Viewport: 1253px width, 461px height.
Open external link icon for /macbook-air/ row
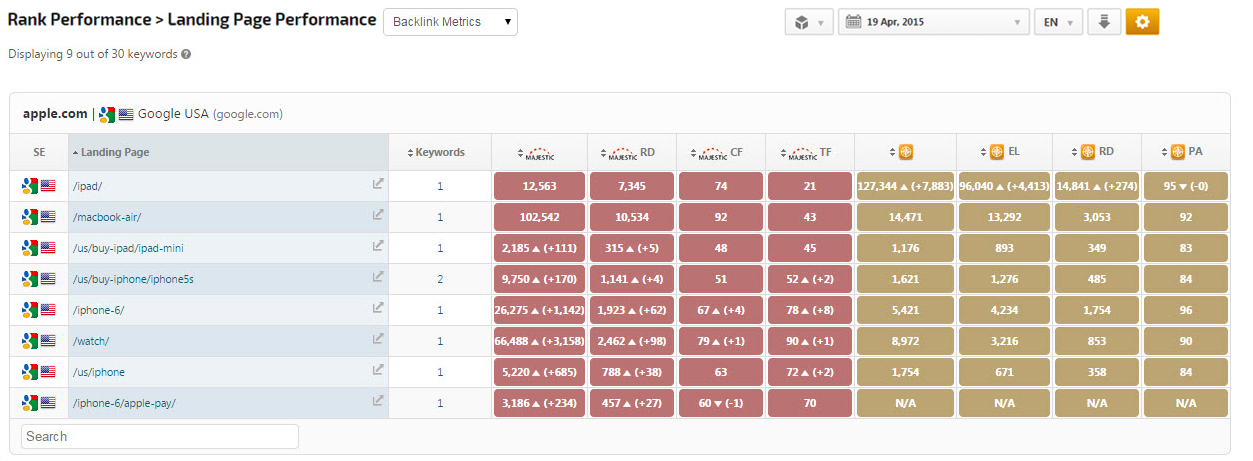point(378,215)
